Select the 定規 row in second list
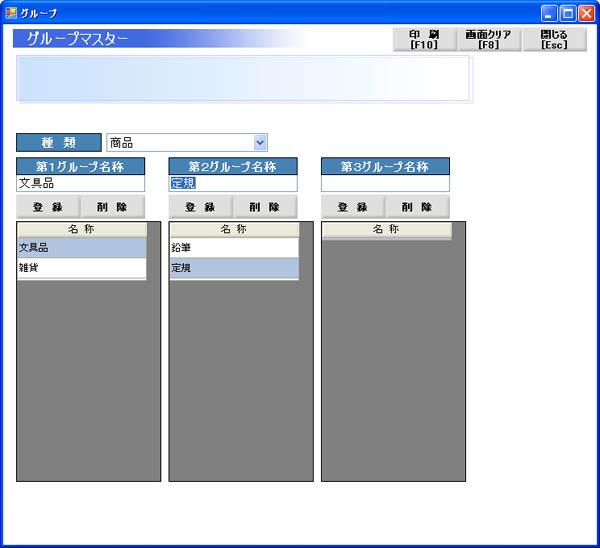 click(234, 268)
